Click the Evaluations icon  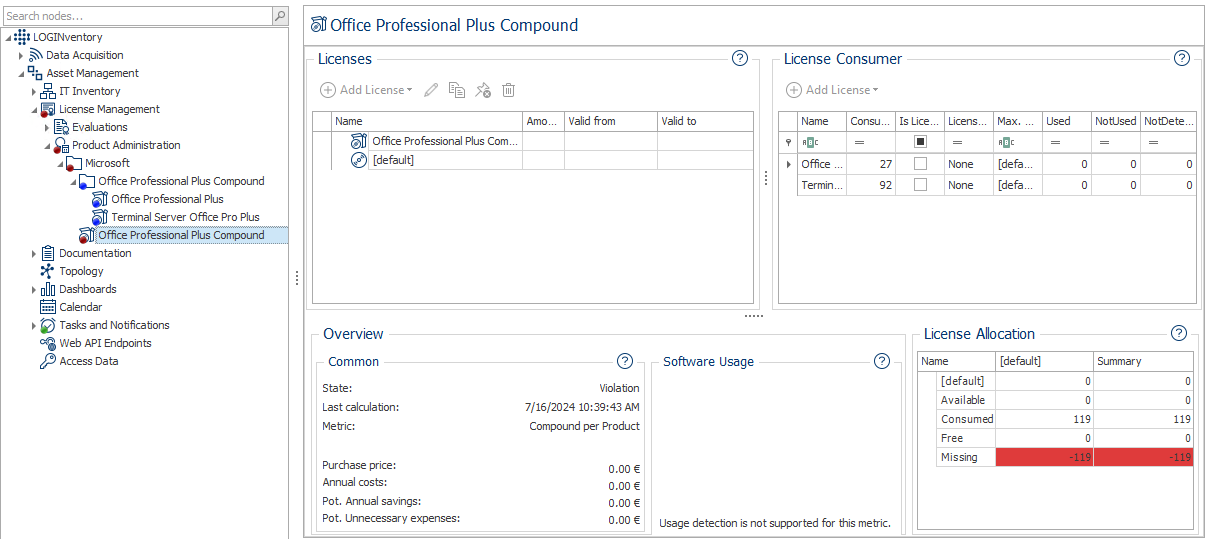pos(61,127)
